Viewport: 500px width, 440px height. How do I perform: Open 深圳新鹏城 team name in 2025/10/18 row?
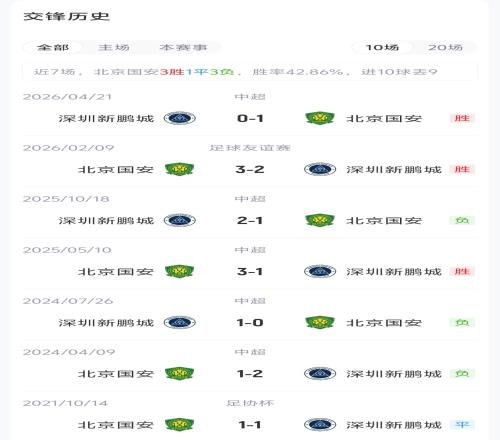click(106, 220)
